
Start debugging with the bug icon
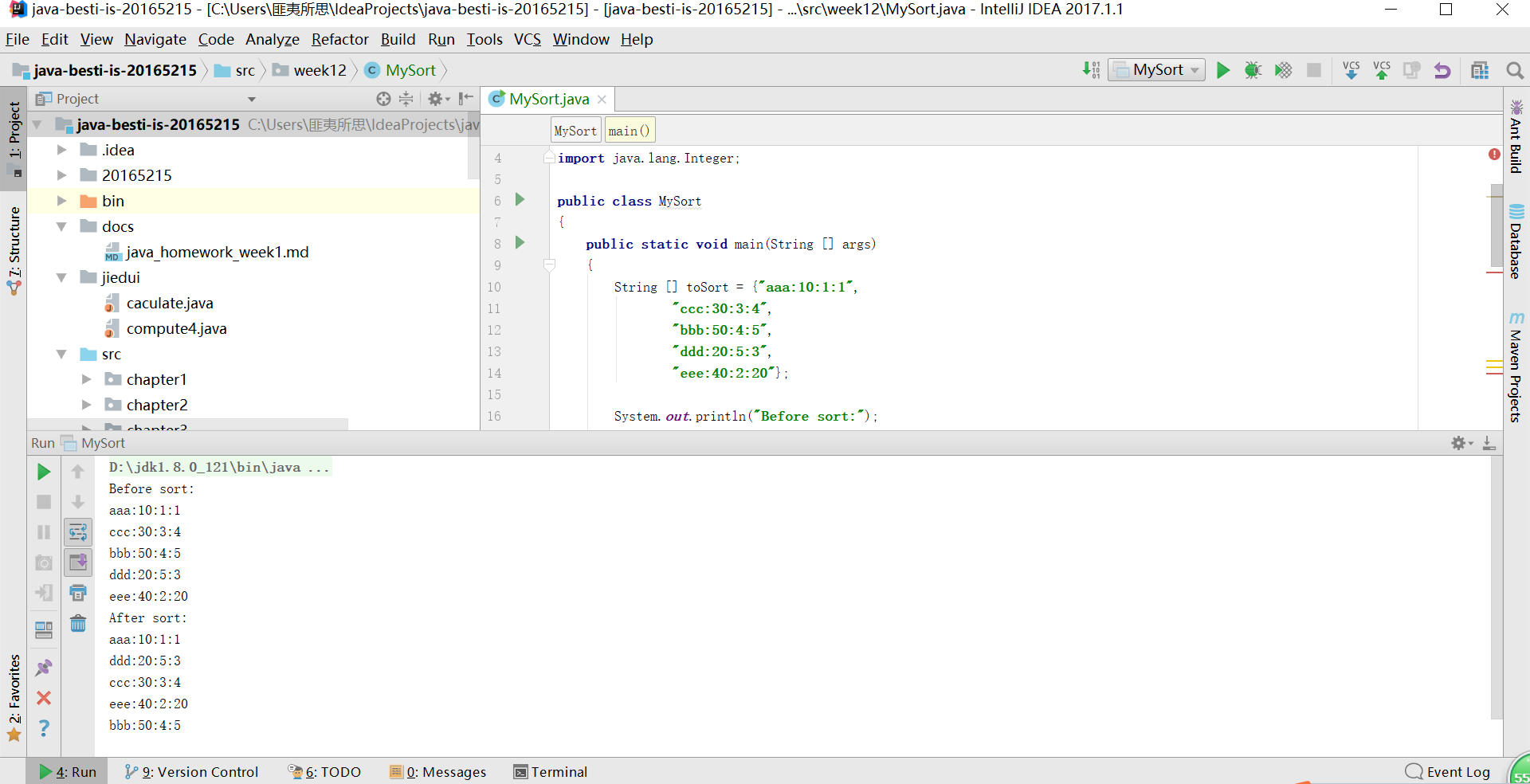click(x=1253, y=70)
